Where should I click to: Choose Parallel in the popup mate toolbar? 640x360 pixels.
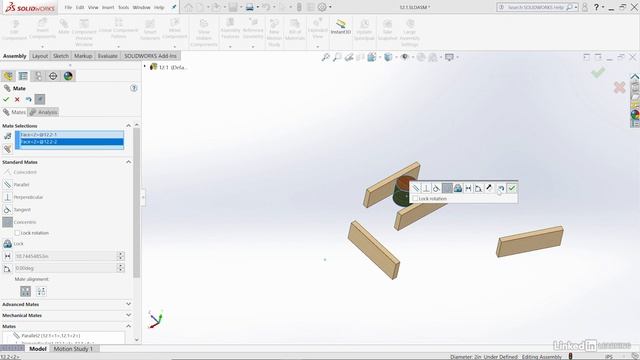tap(416, 188)
